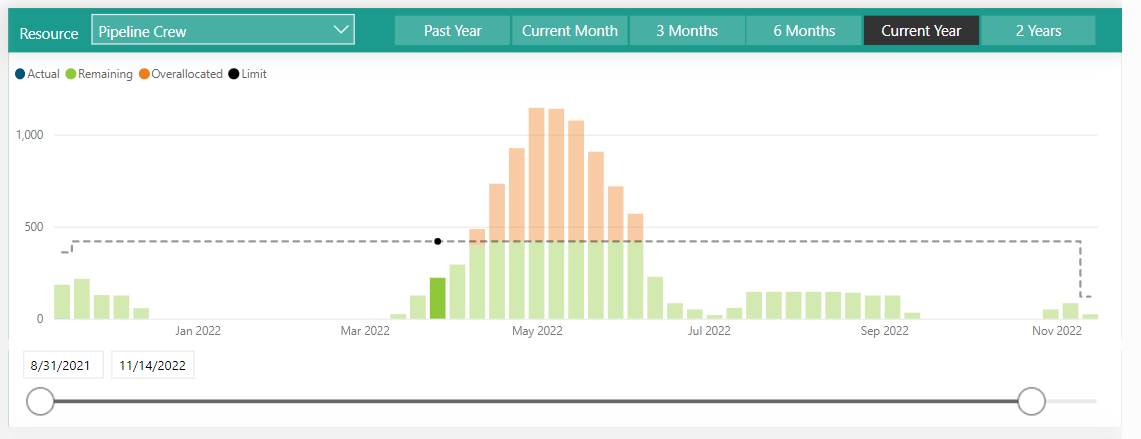Switch to 2 Years range
This screenshot has height=439, width=1141.
click(x=1038, y=31)
